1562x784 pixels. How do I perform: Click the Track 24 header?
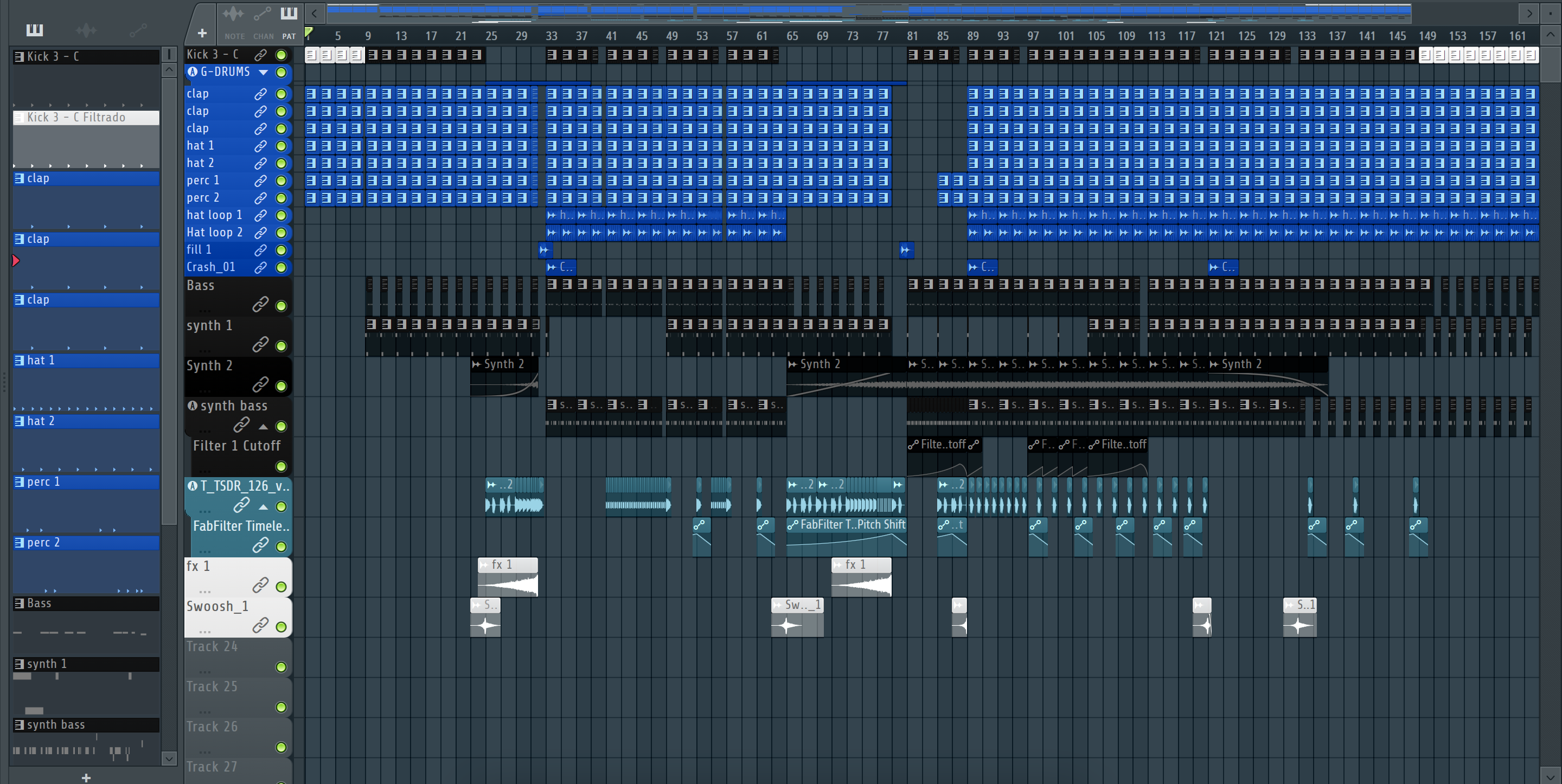(x=238, y=657)
